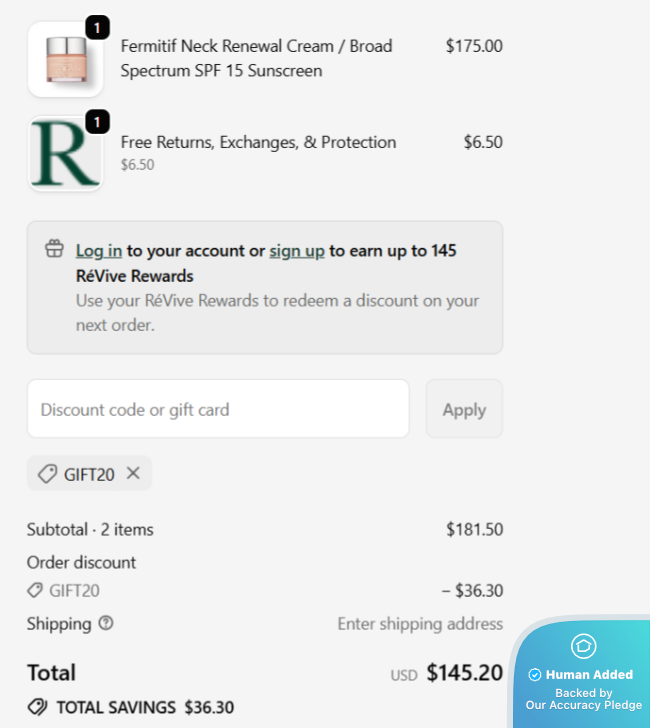Open the Our Accuracy Pledge text
Viewport: 650px width, 728px height.
click(584, 705)
